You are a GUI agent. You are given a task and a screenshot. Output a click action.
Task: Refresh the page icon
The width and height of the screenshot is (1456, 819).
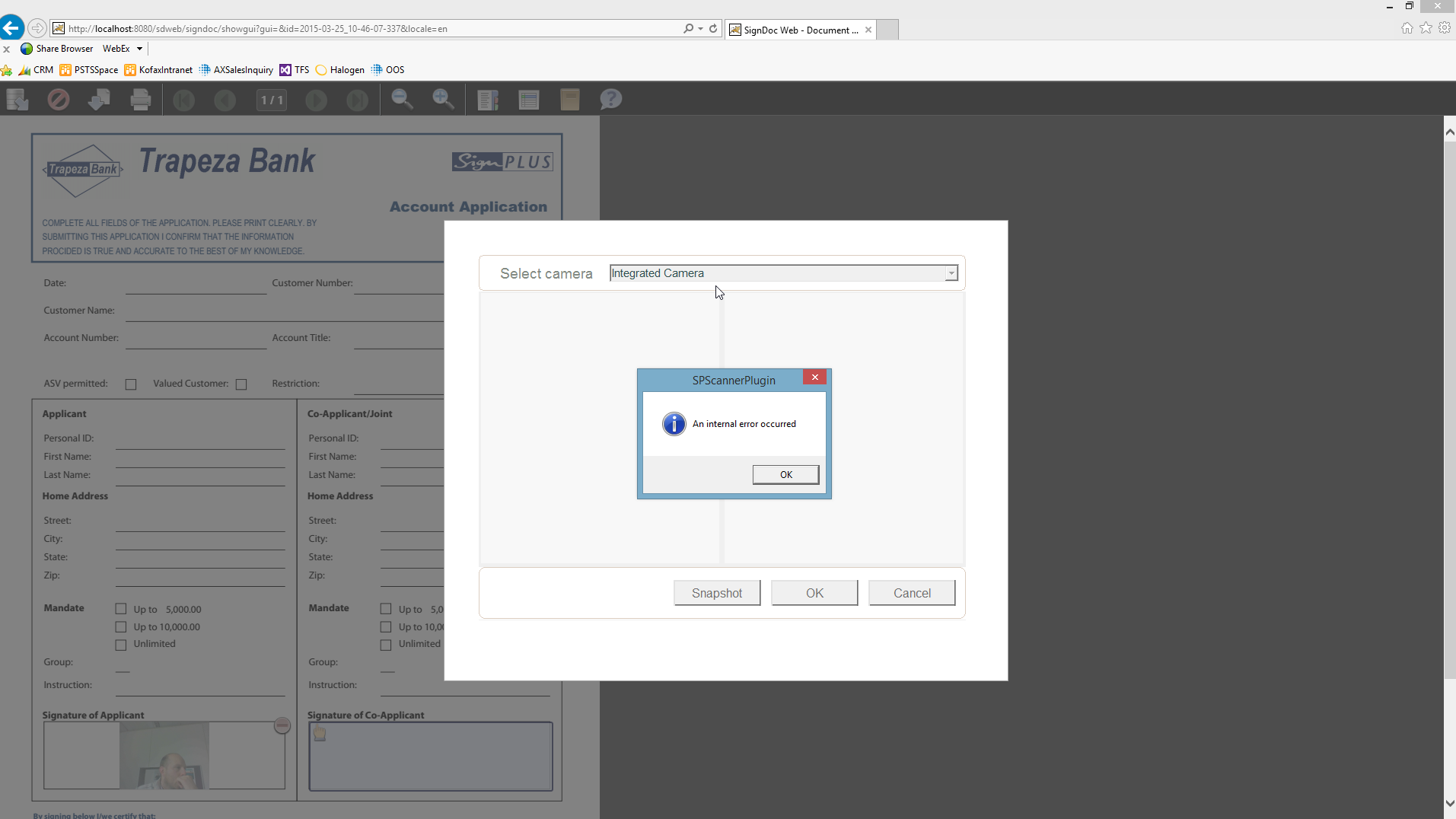tap(713, 28)
